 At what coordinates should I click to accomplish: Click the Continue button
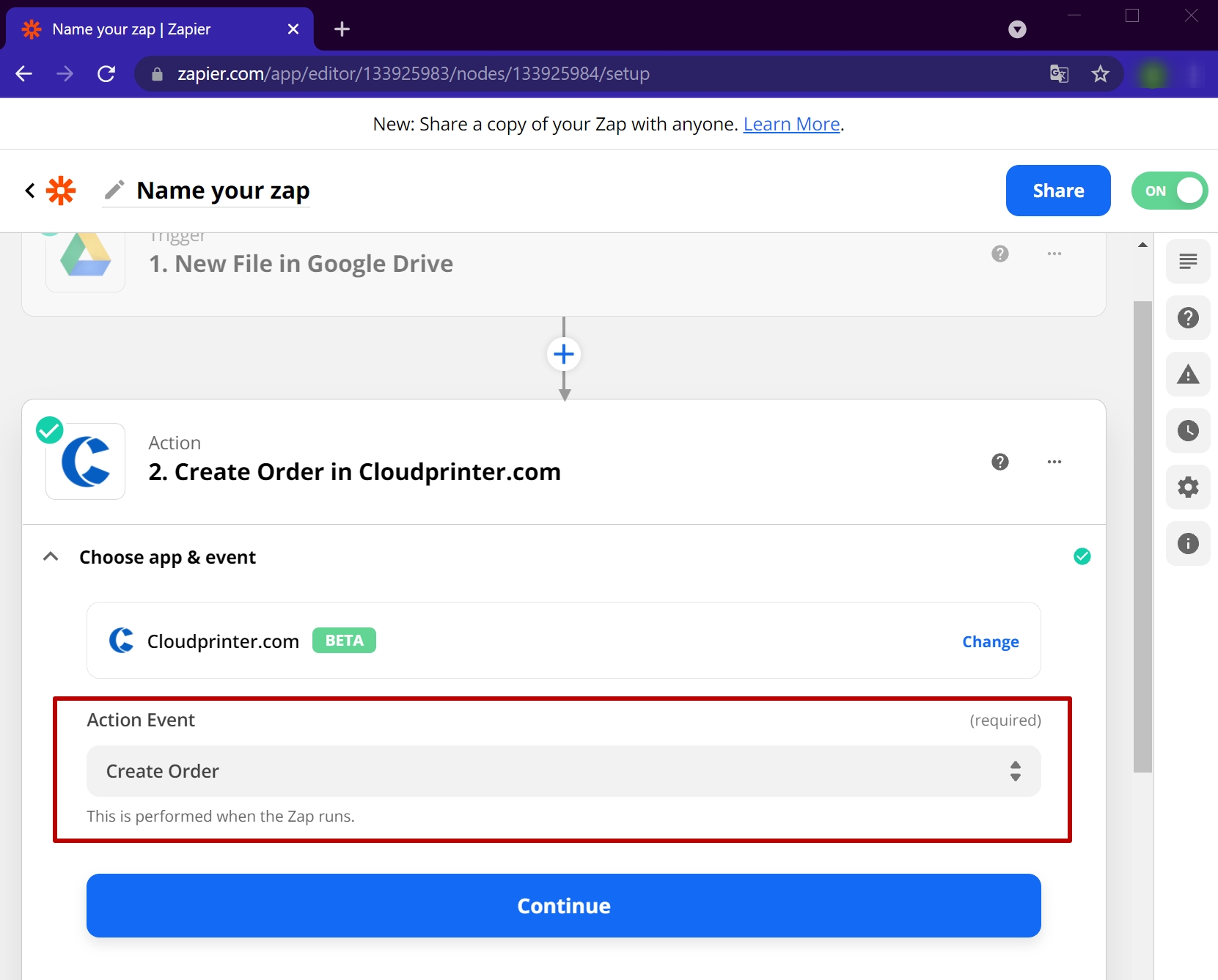pyautogui.click(x=564, y=905)
